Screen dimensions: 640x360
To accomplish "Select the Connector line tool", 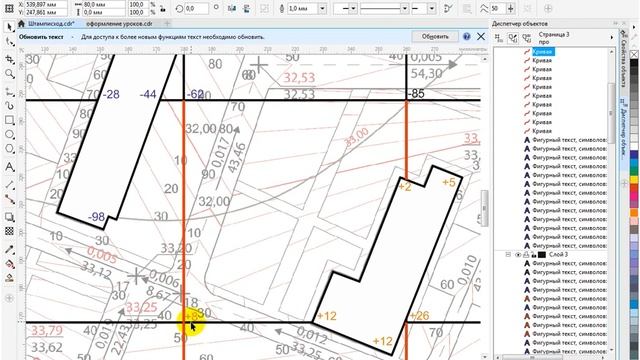I will point(9,200).
